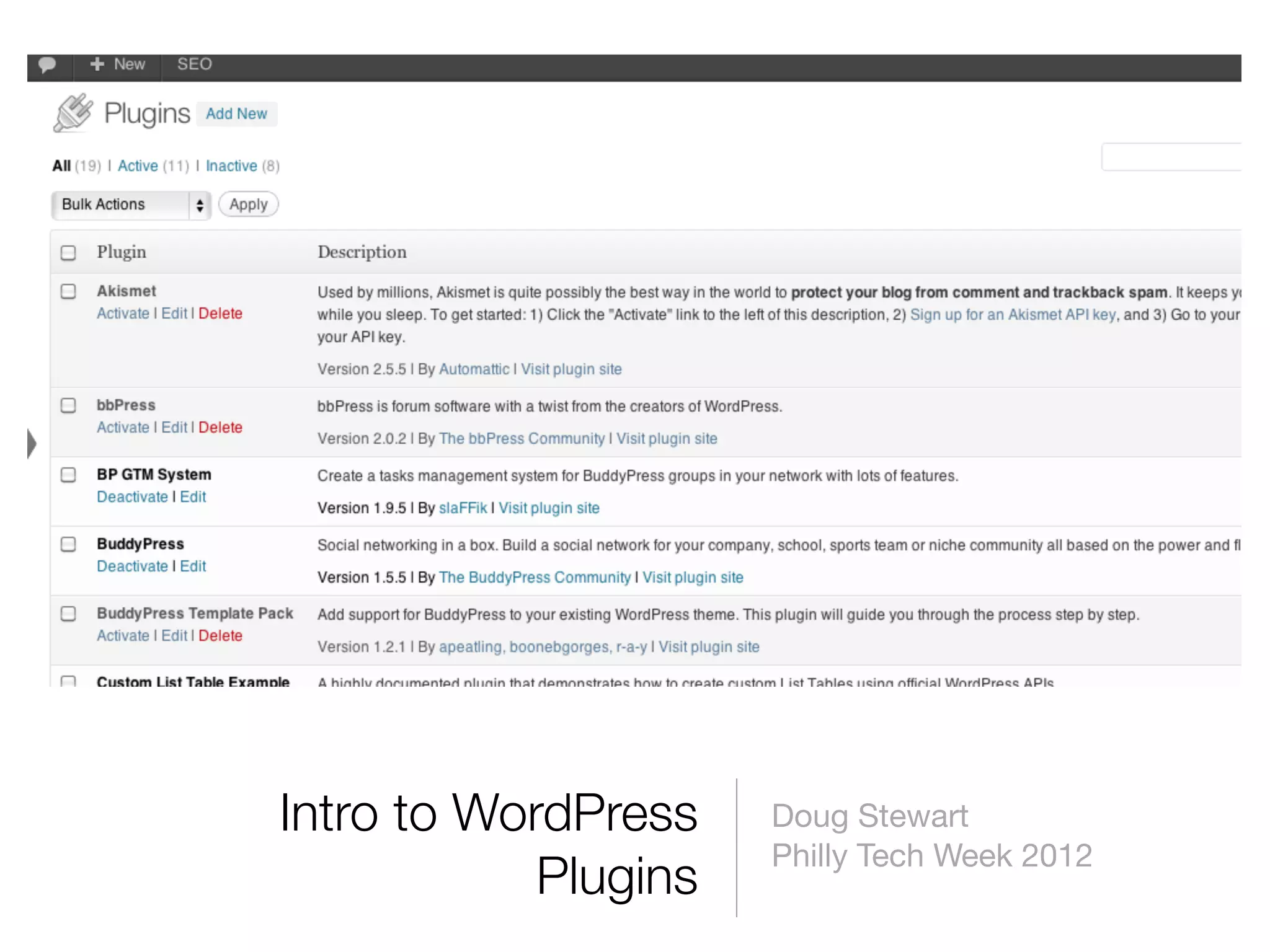Check the select-all Plugin header checkbox
This screenshot has height=952, width=1270.
coord(68,253)
